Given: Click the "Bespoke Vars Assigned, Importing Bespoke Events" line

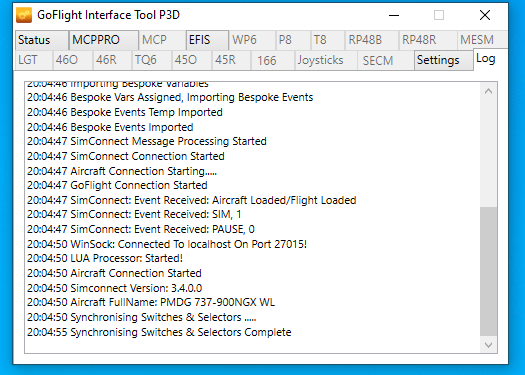Looking at the screenshot, I should [170, 97].
